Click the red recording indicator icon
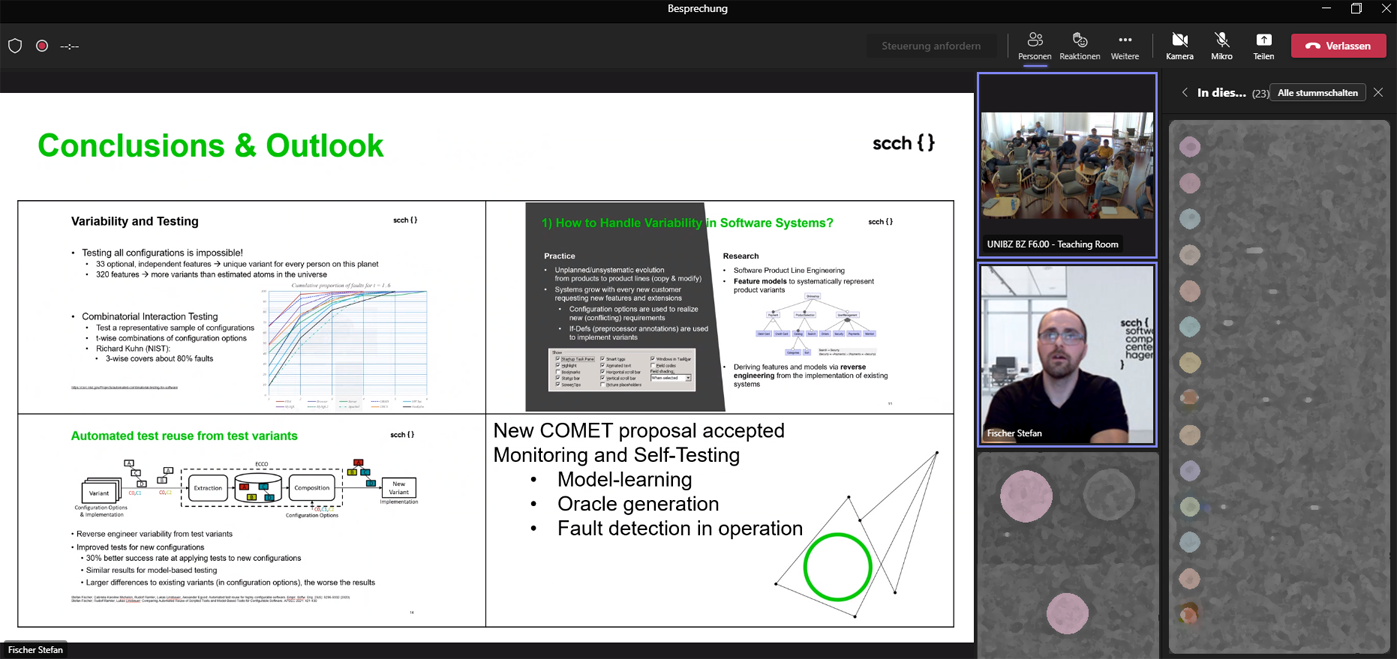This screenshot has height=659, width=1397. coord(42,46)
